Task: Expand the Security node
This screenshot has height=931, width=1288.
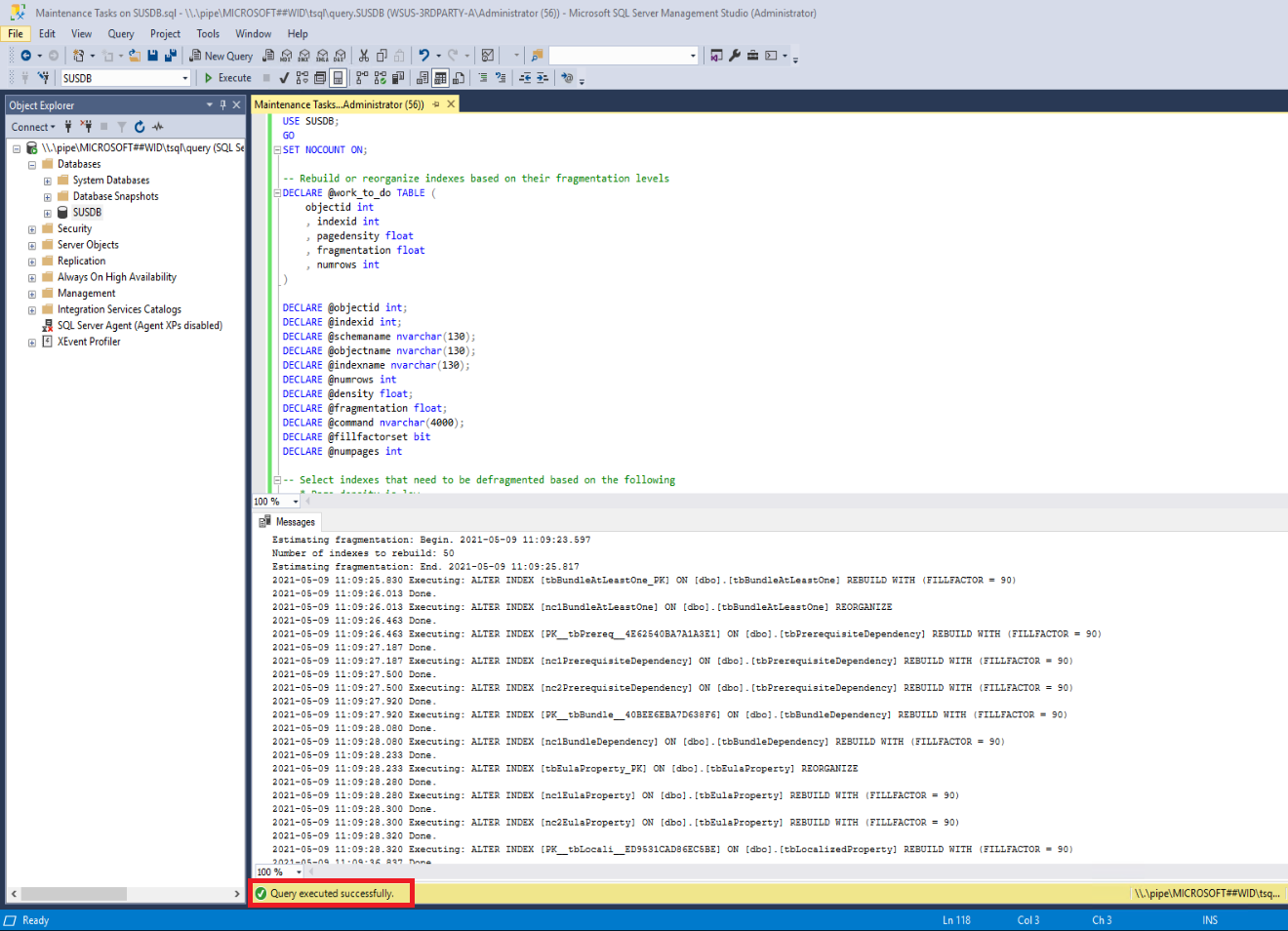Action: [x=31, y=229]
